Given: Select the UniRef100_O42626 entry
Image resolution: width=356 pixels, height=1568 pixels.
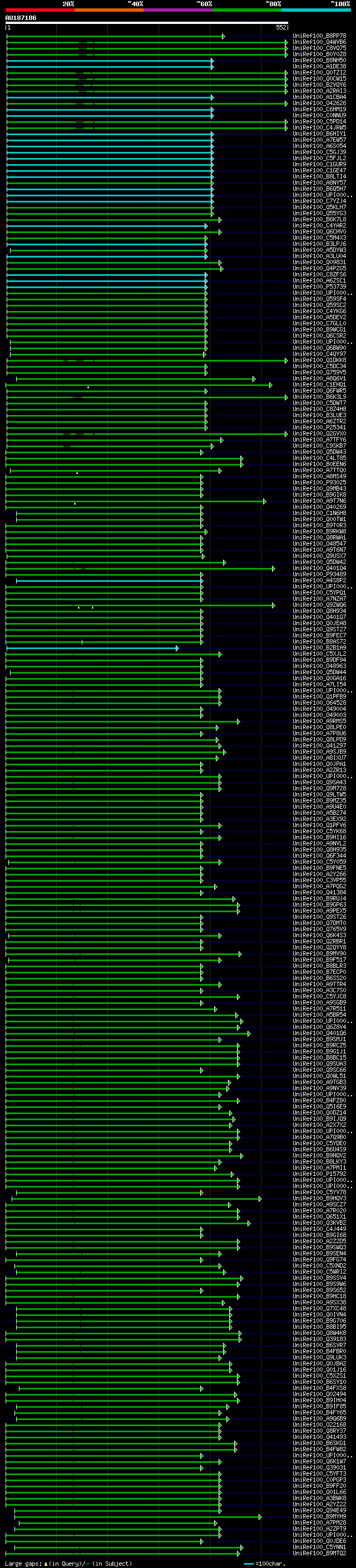Looking at the screenshot, I should tap(319, 103).
